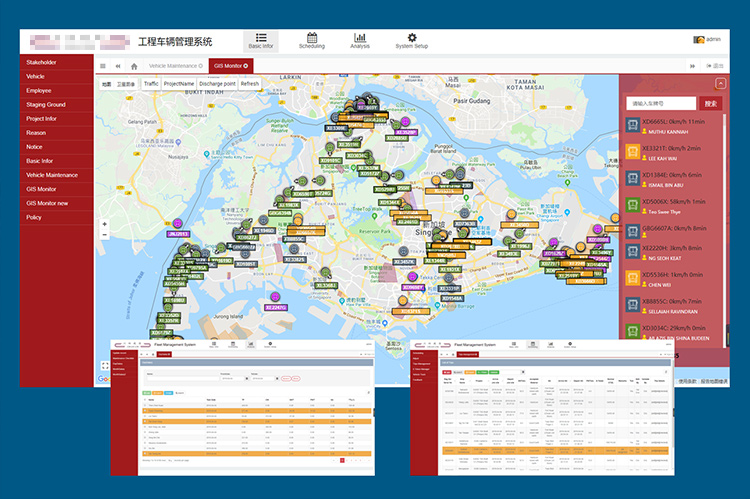This screenshot has width=750, height=499.
Task: Open Employee in the sidebar
Action: point(56,90)
